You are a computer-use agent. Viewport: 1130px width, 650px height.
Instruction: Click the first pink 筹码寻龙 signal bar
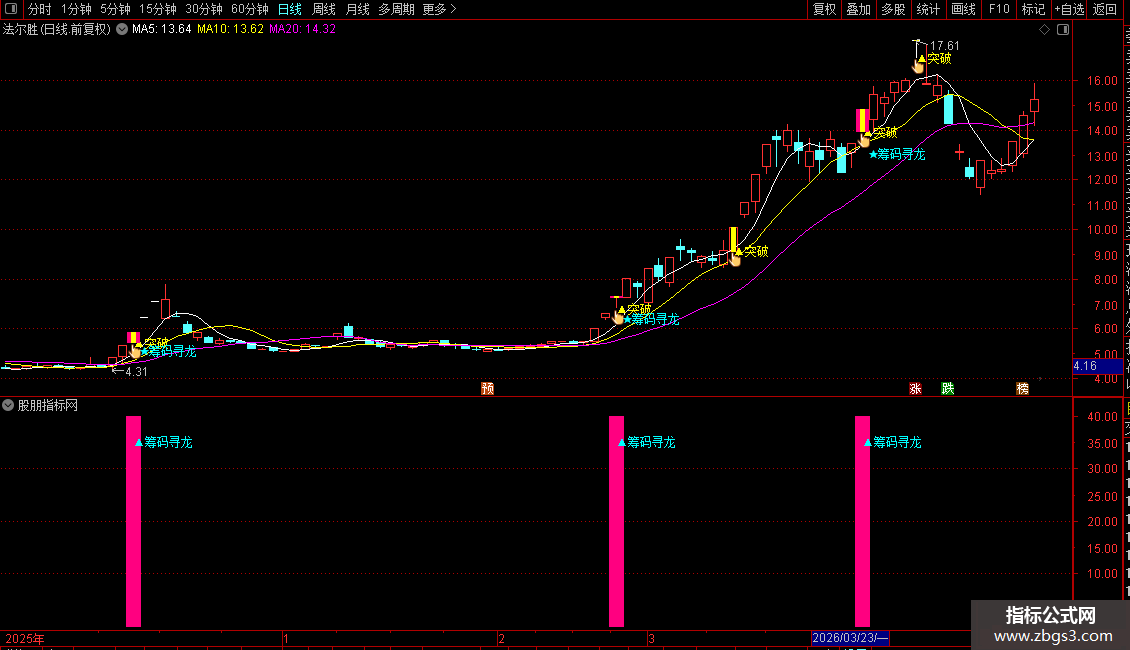coord(133,521)
